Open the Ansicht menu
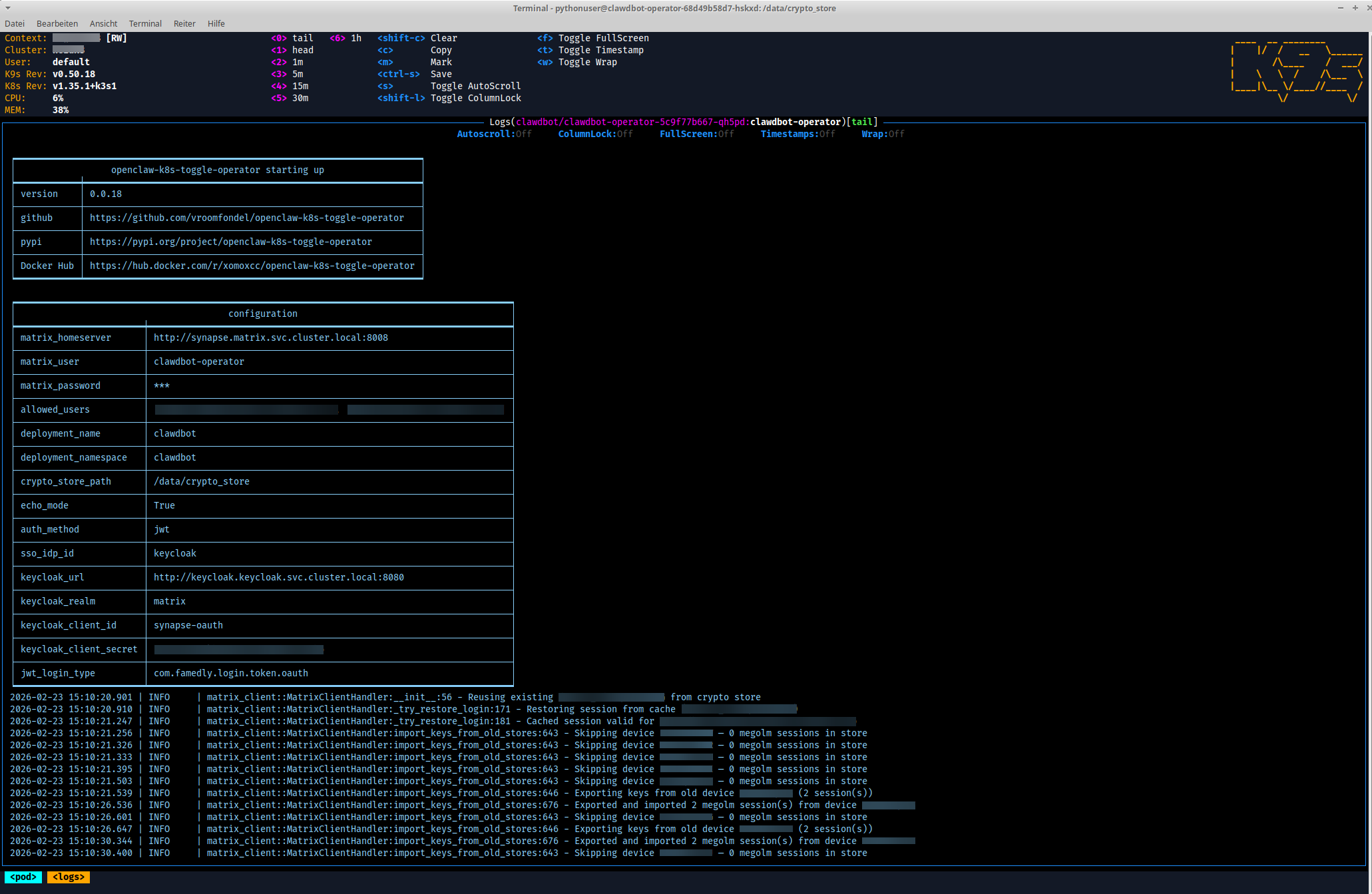1372x894 pixels. pos(103,23)
